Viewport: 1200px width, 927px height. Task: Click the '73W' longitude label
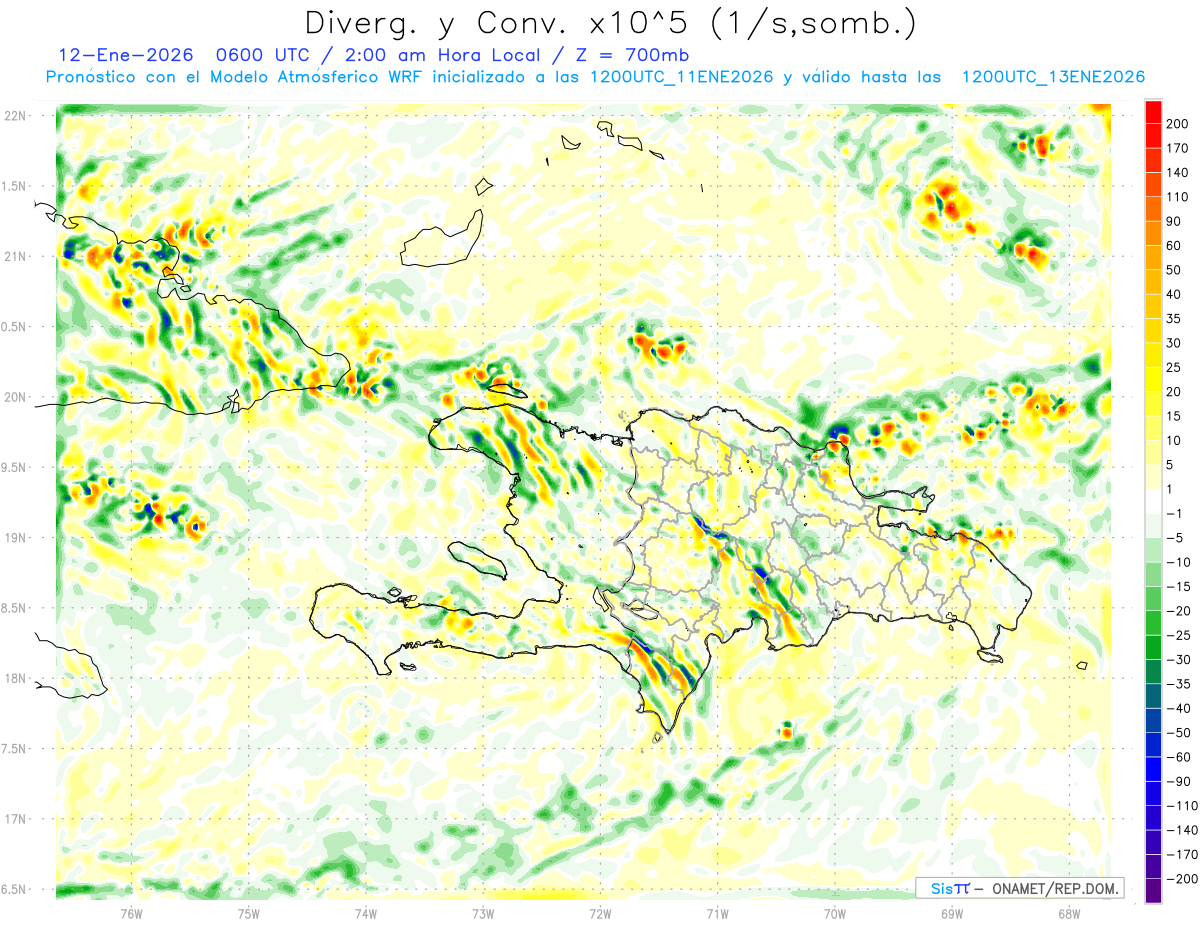tap(483, 913)
